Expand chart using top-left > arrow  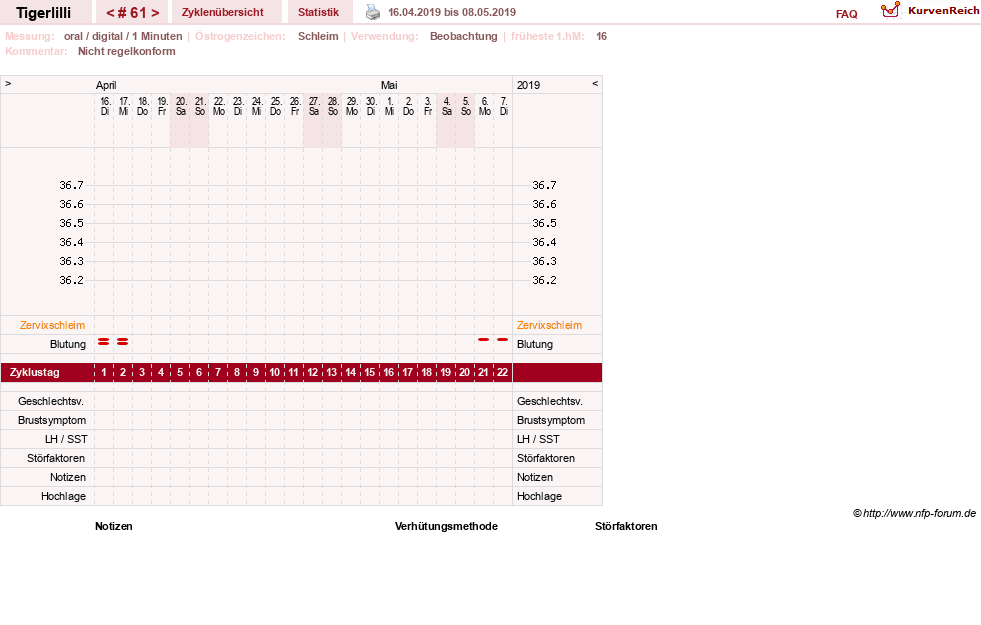point(8,83)
